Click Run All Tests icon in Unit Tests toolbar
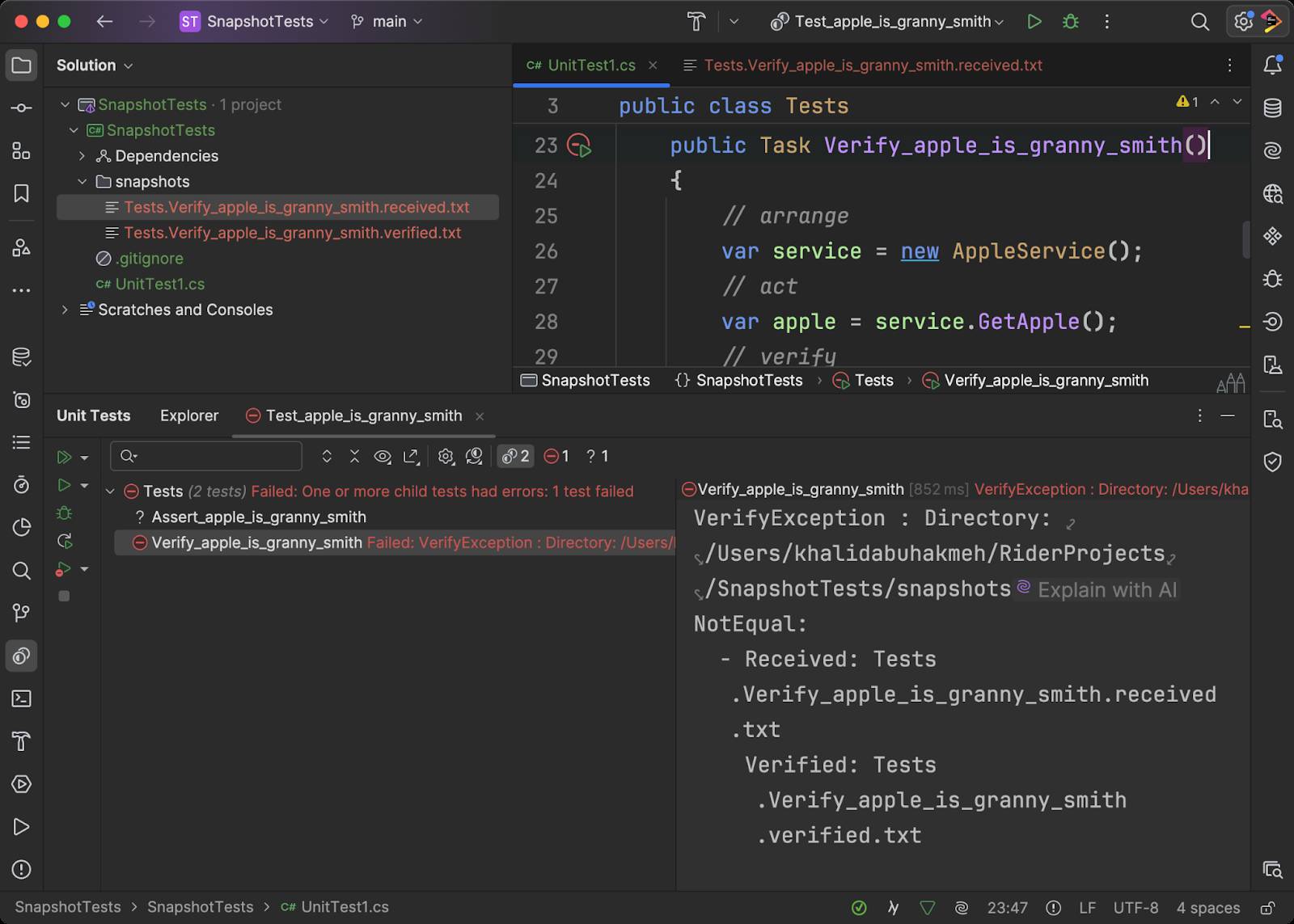 point(64,458)
